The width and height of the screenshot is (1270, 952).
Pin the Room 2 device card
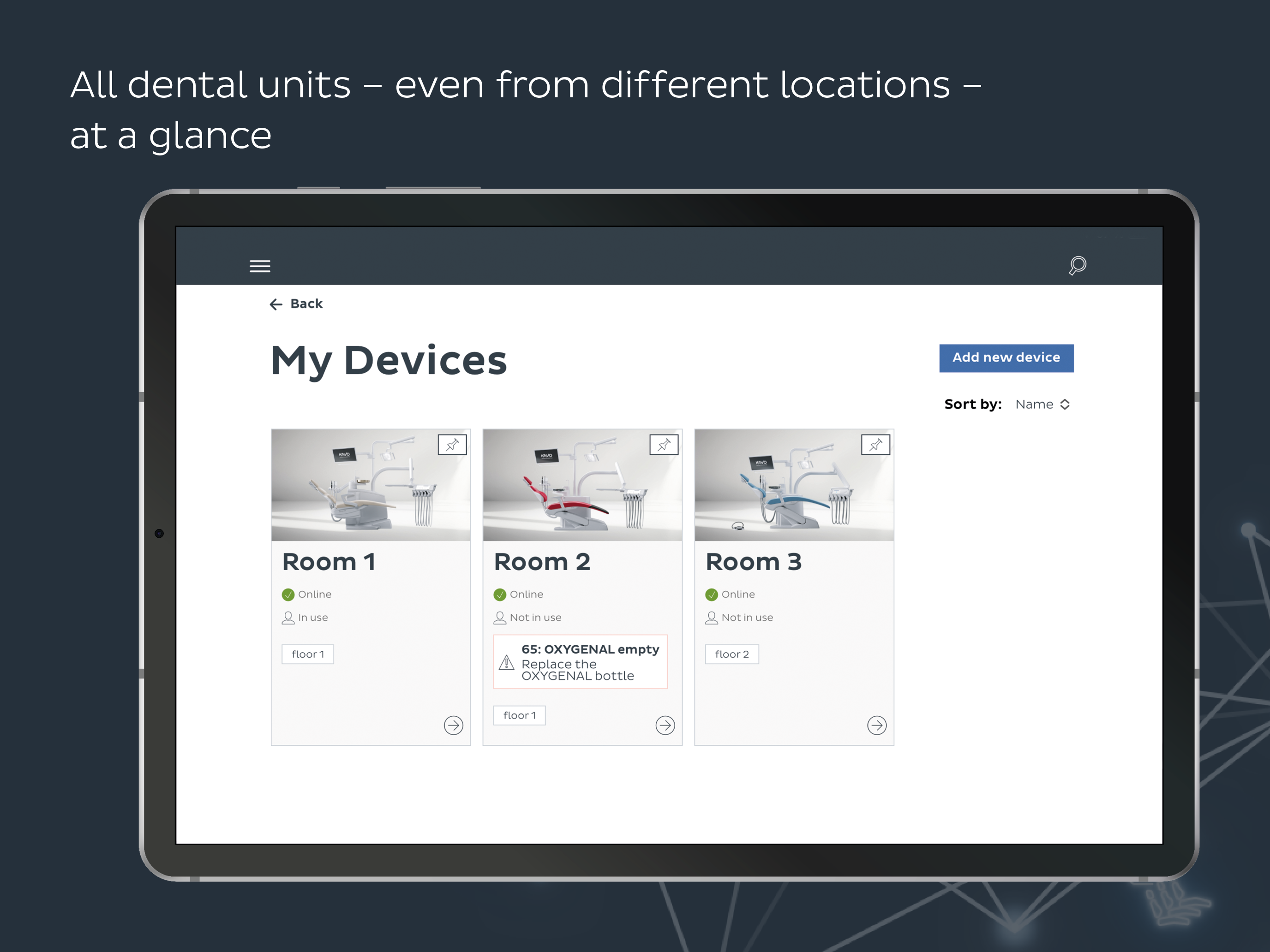pos(664,445)
